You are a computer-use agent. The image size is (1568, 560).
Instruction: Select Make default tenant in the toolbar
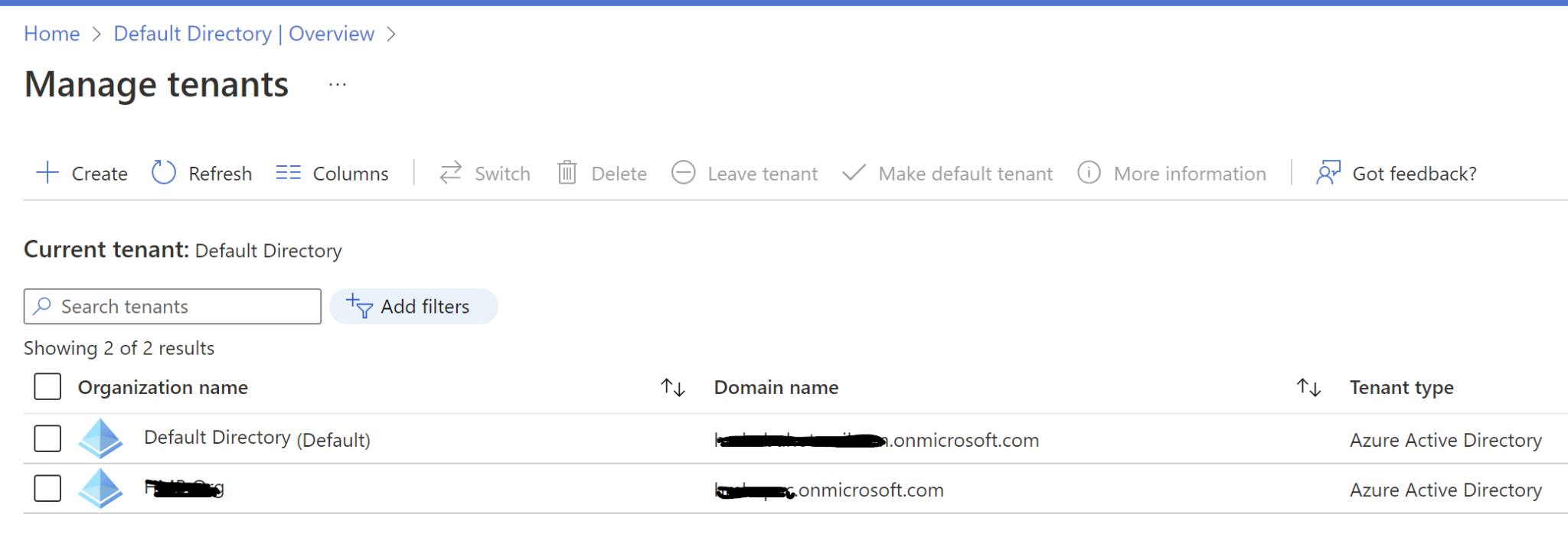965,173
